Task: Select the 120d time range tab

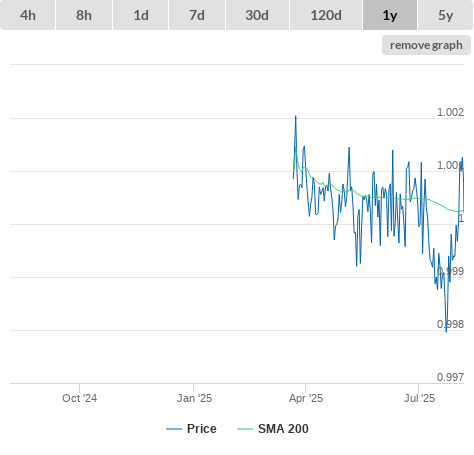Action: tap(326, 15)
